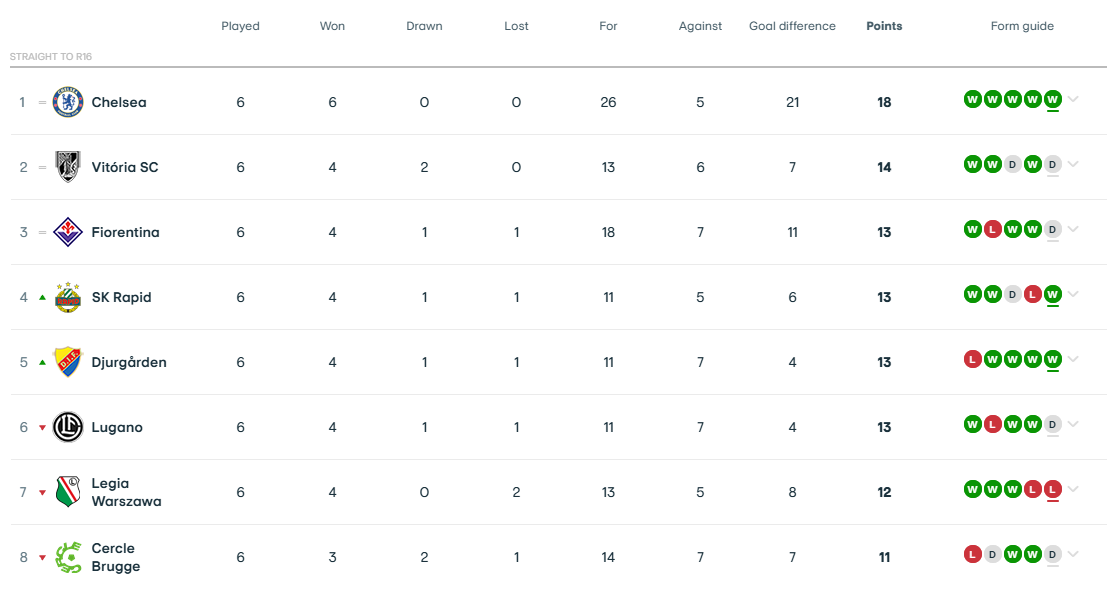Click the Lost column header
Screen dimensions: 1107x591
pos(516,26)
